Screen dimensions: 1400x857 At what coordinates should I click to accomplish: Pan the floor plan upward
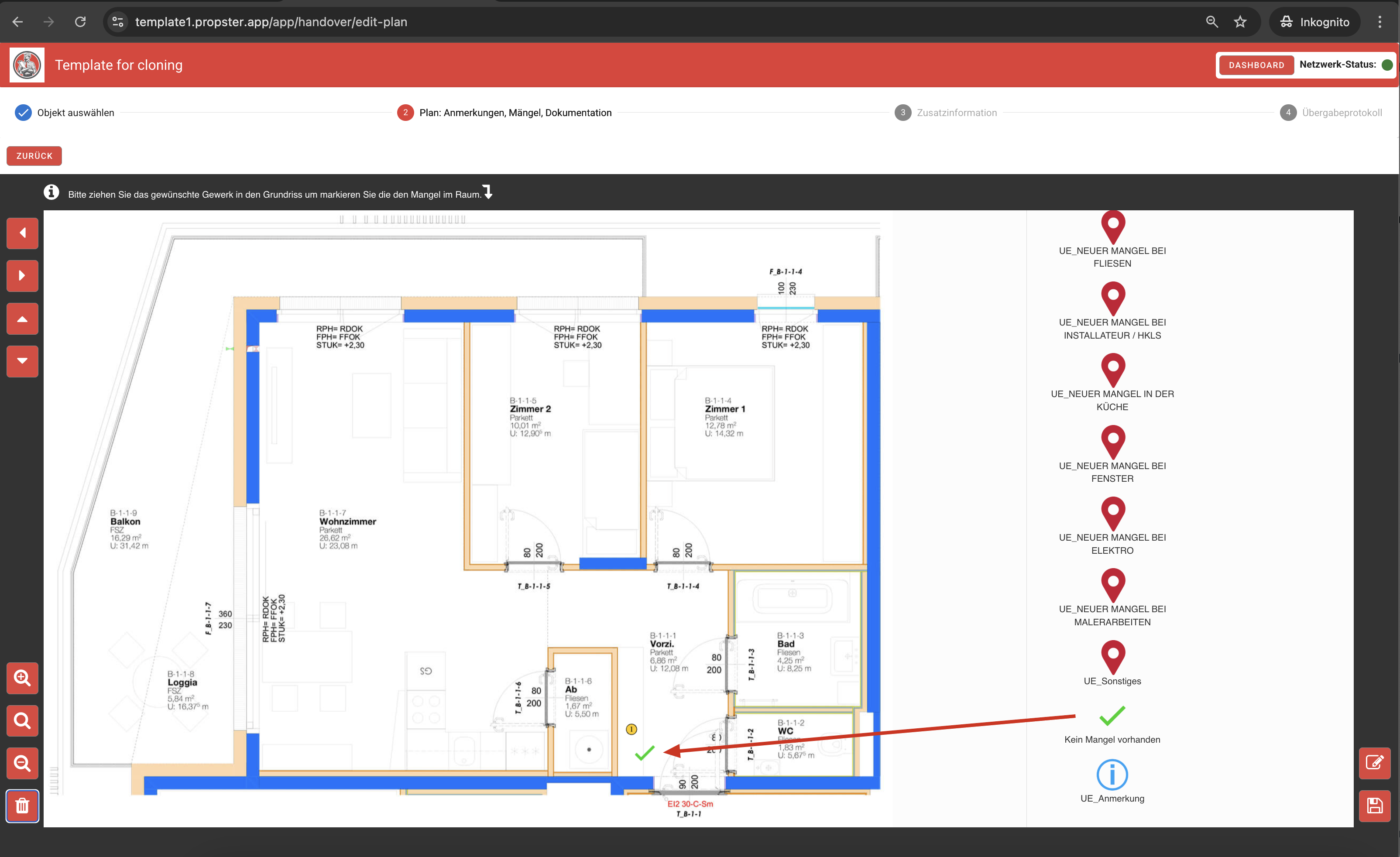tap(22, 319)
